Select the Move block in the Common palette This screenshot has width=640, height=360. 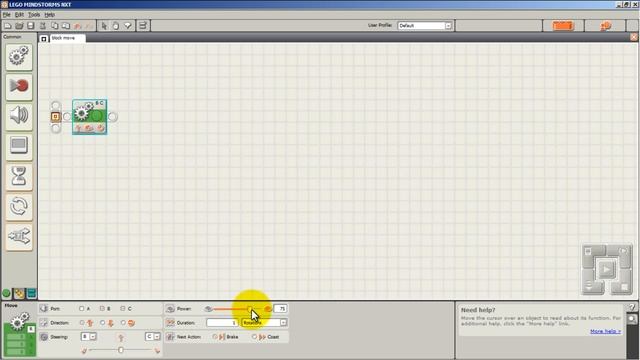pos(19,57)
